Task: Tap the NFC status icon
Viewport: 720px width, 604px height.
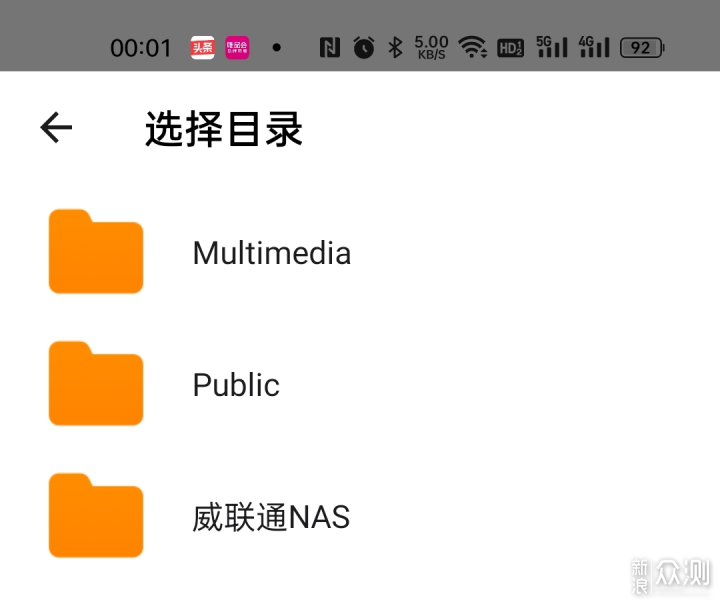Action: [330, 48]
